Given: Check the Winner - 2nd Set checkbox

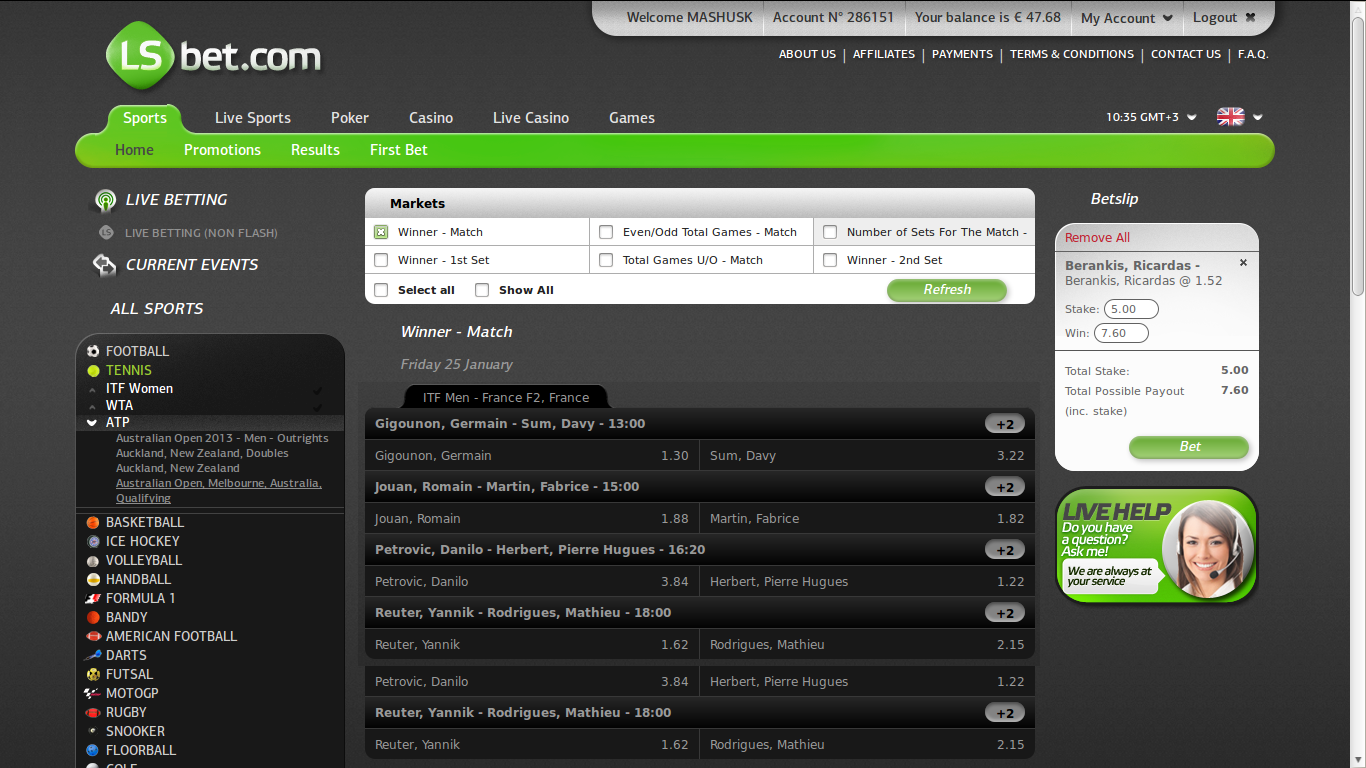Looking at the screenshot, I should point(830,260).
